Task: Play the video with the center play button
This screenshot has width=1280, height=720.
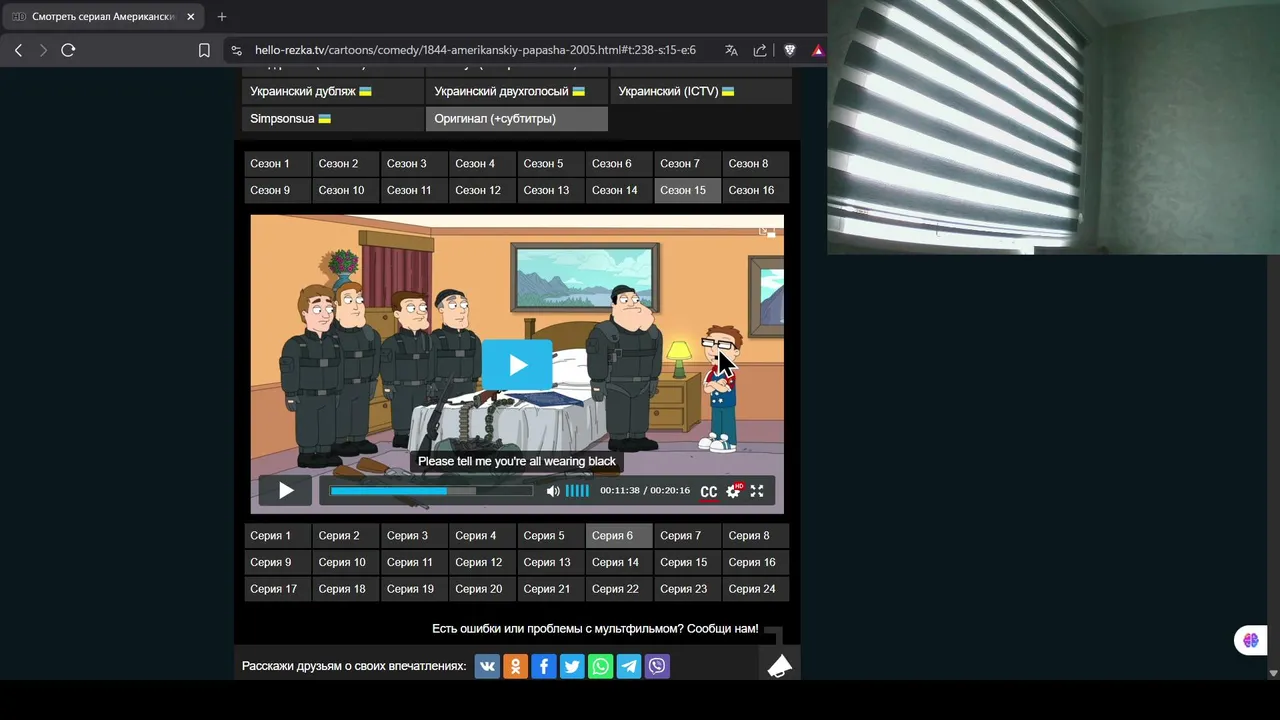Action: click(x=517, y=365)
